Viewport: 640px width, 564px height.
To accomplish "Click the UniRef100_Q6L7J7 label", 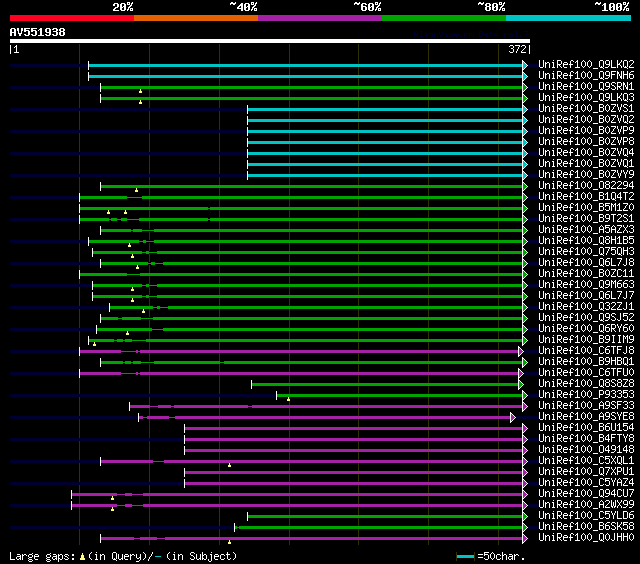I will pos(586,296).
